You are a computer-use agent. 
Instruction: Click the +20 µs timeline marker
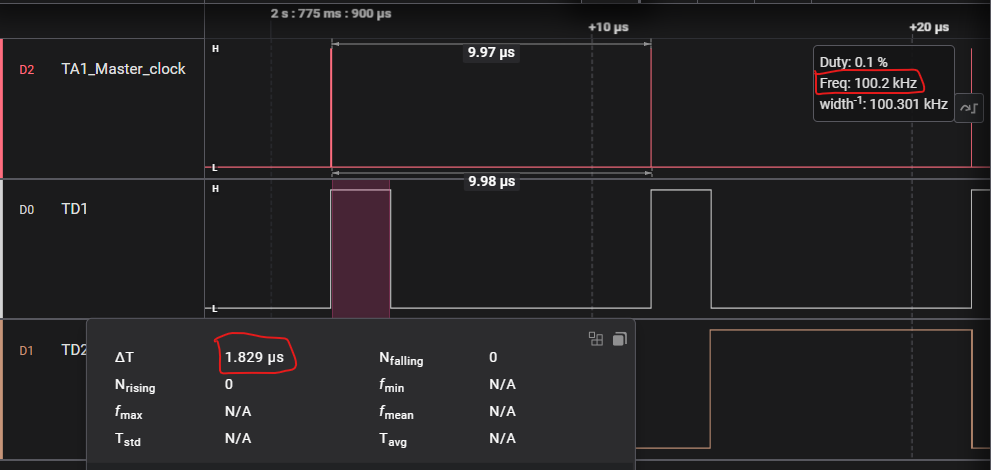click(x=929, y=28)
